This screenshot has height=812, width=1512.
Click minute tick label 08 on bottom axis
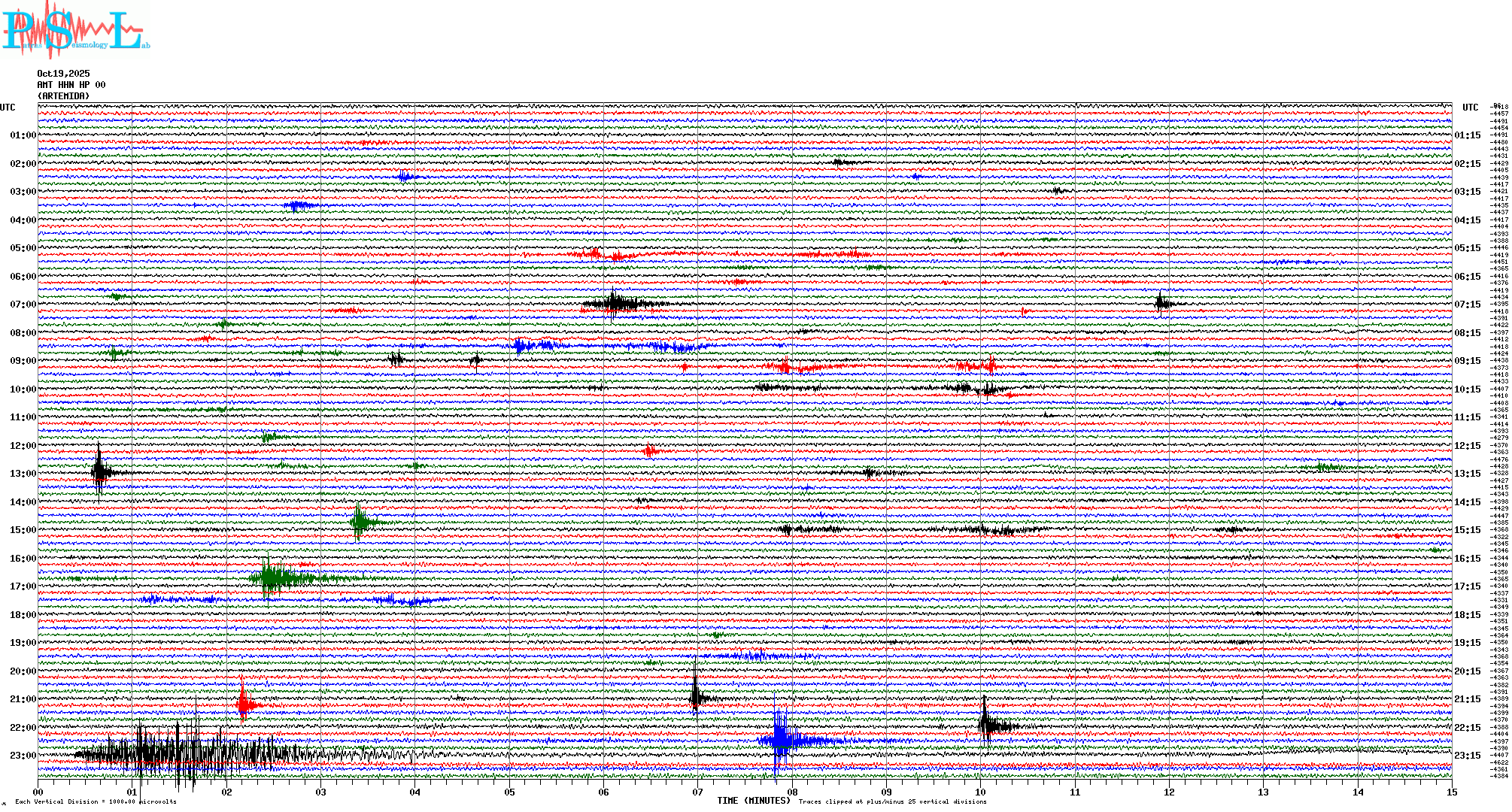point(792,792)
